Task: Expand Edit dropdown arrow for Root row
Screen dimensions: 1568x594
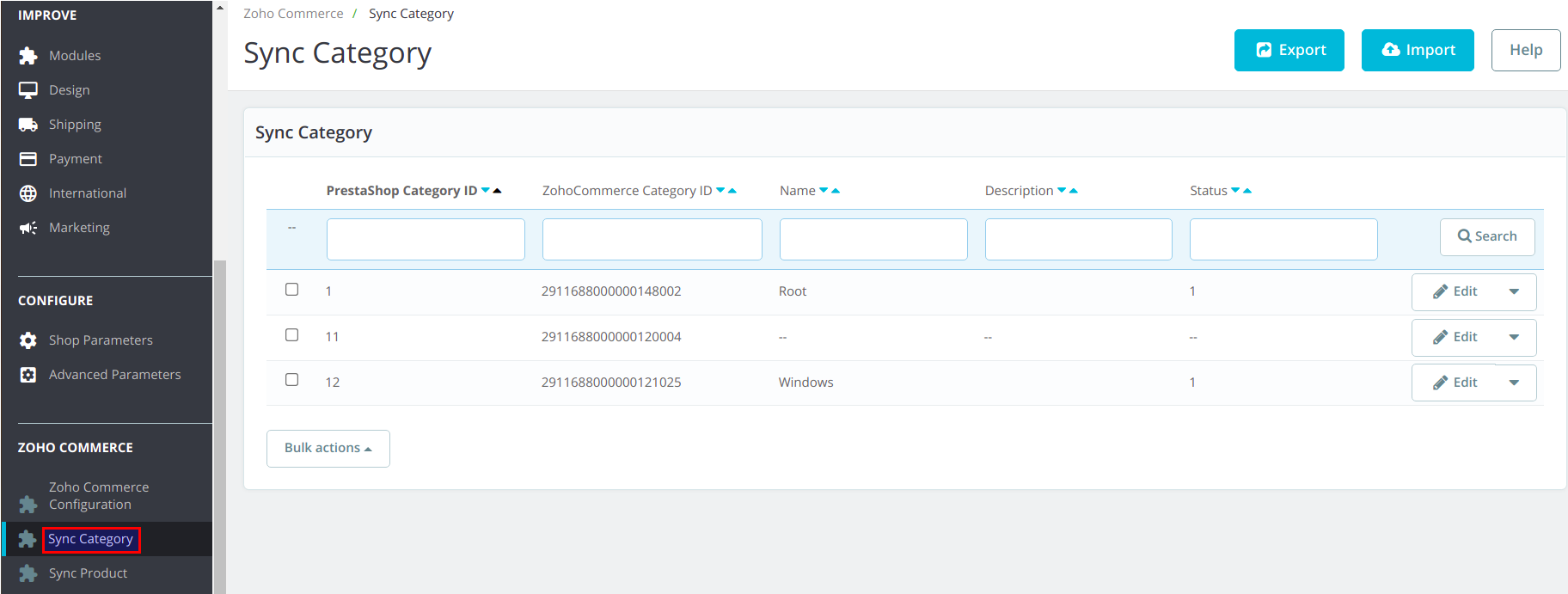Action: 1515,292
